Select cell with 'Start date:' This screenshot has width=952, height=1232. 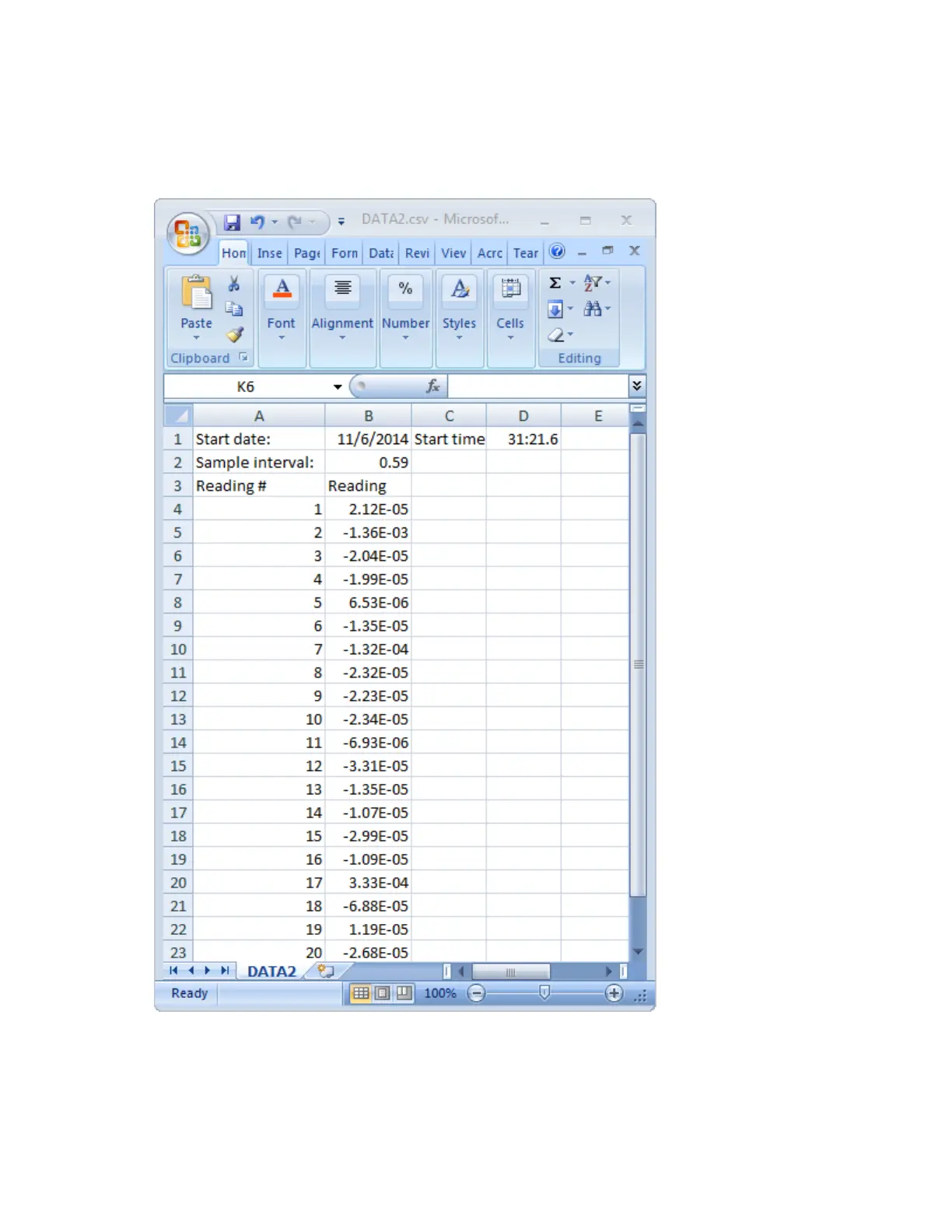pos(259,439)
